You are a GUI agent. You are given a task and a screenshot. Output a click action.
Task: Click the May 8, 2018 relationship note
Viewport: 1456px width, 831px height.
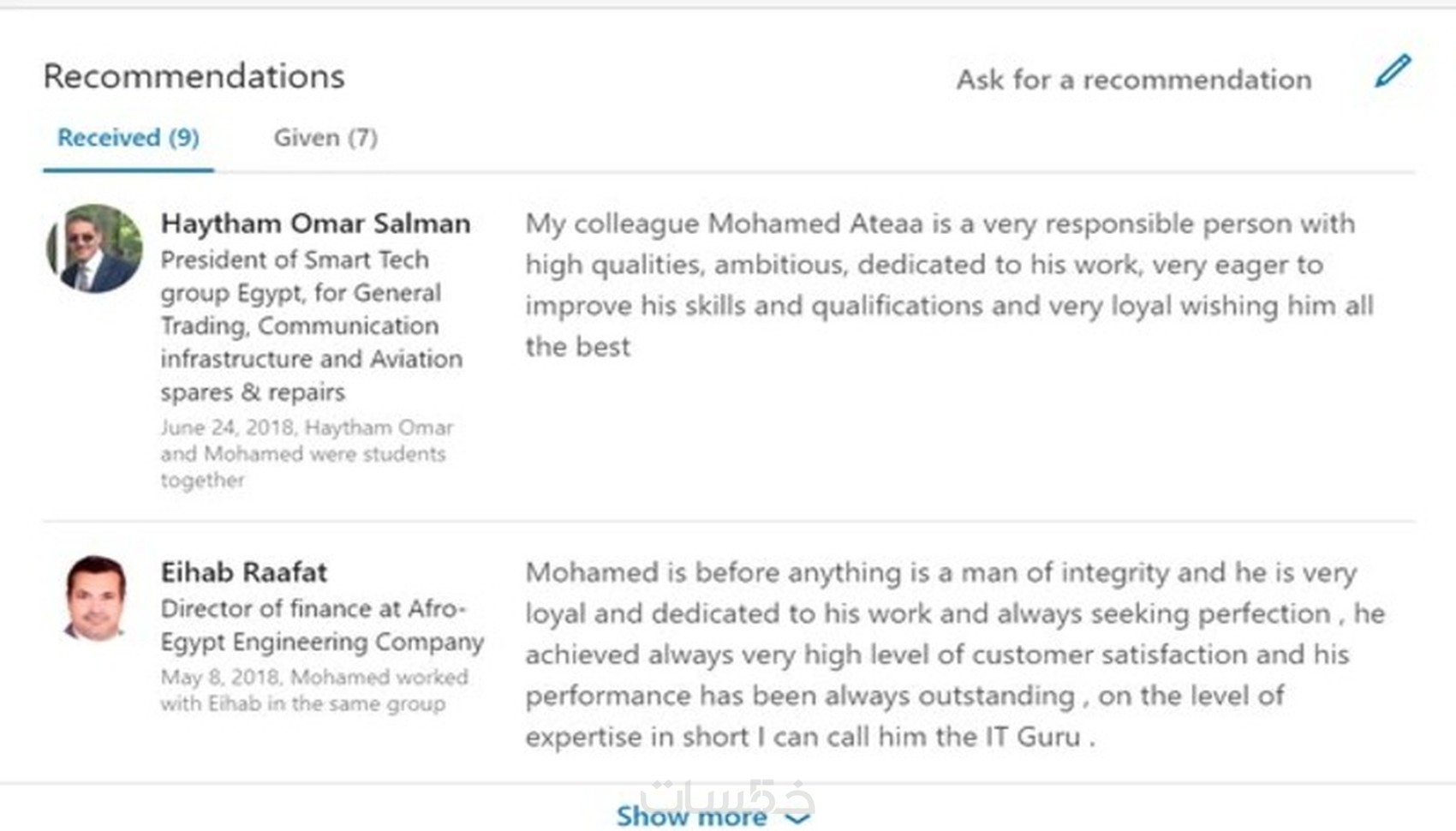[313, 690]
